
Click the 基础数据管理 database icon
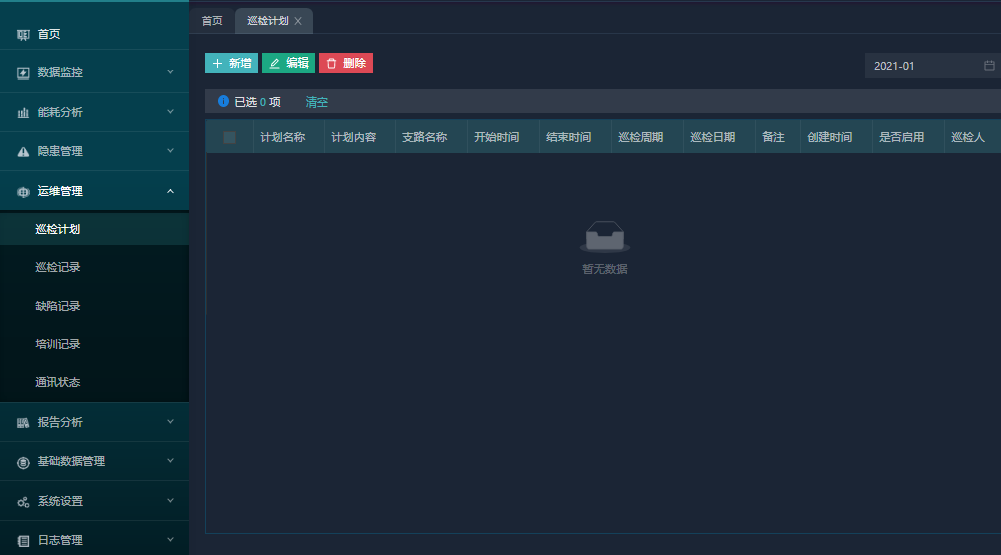pyautogui.click(x=23, y=462)
